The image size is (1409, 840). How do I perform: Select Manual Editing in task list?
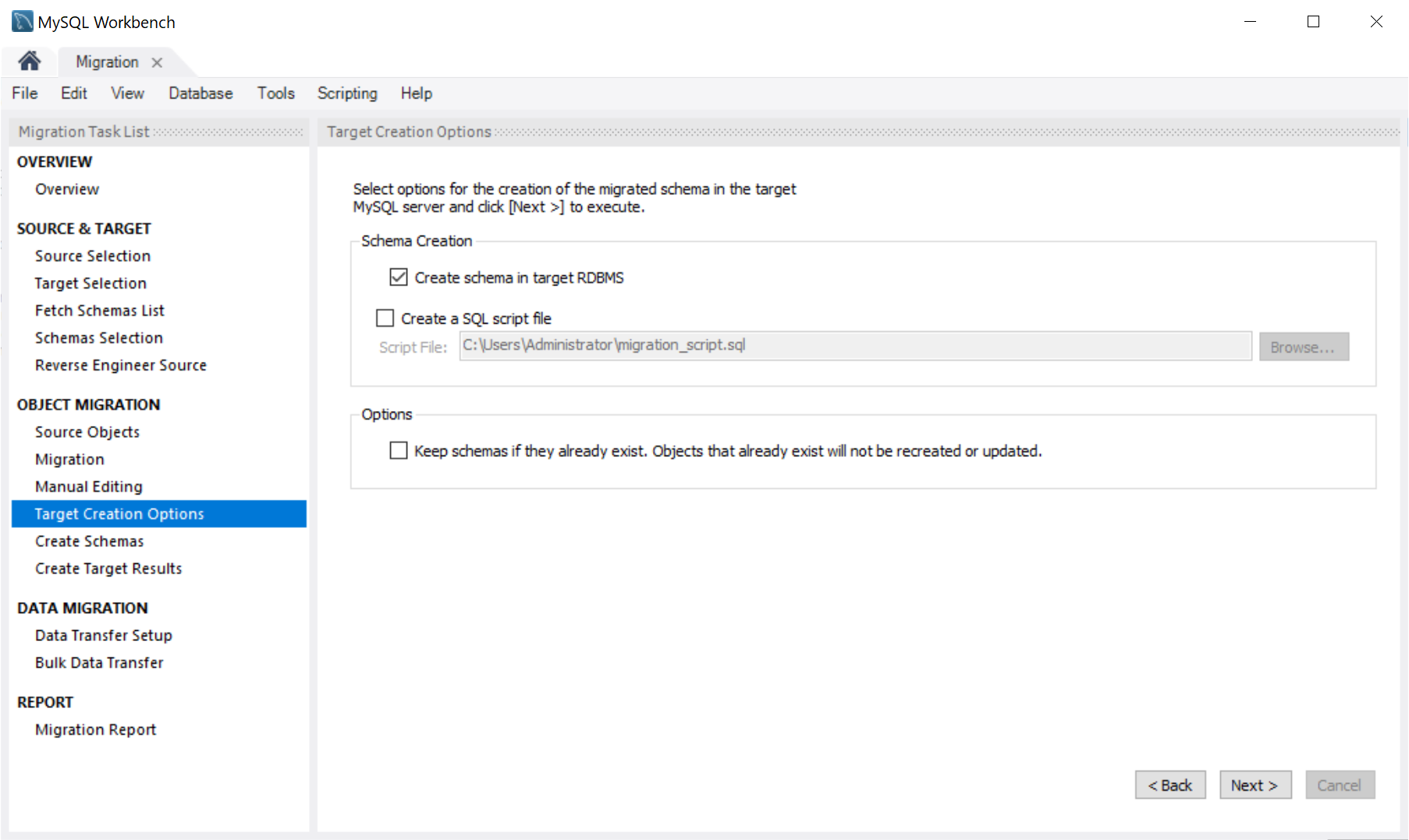click(x=89, y=487)
